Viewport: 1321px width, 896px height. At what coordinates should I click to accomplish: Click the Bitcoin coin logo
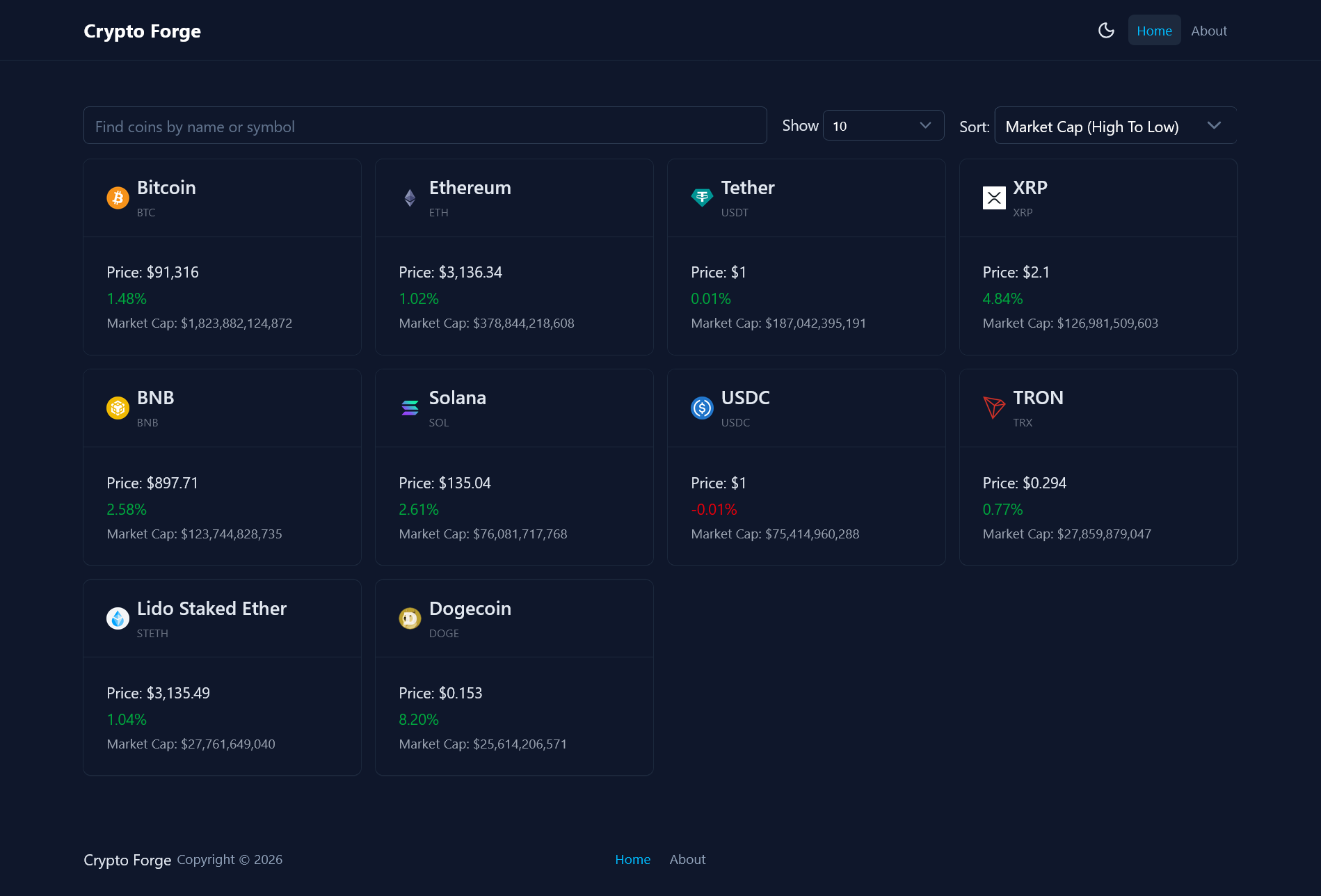118,198
